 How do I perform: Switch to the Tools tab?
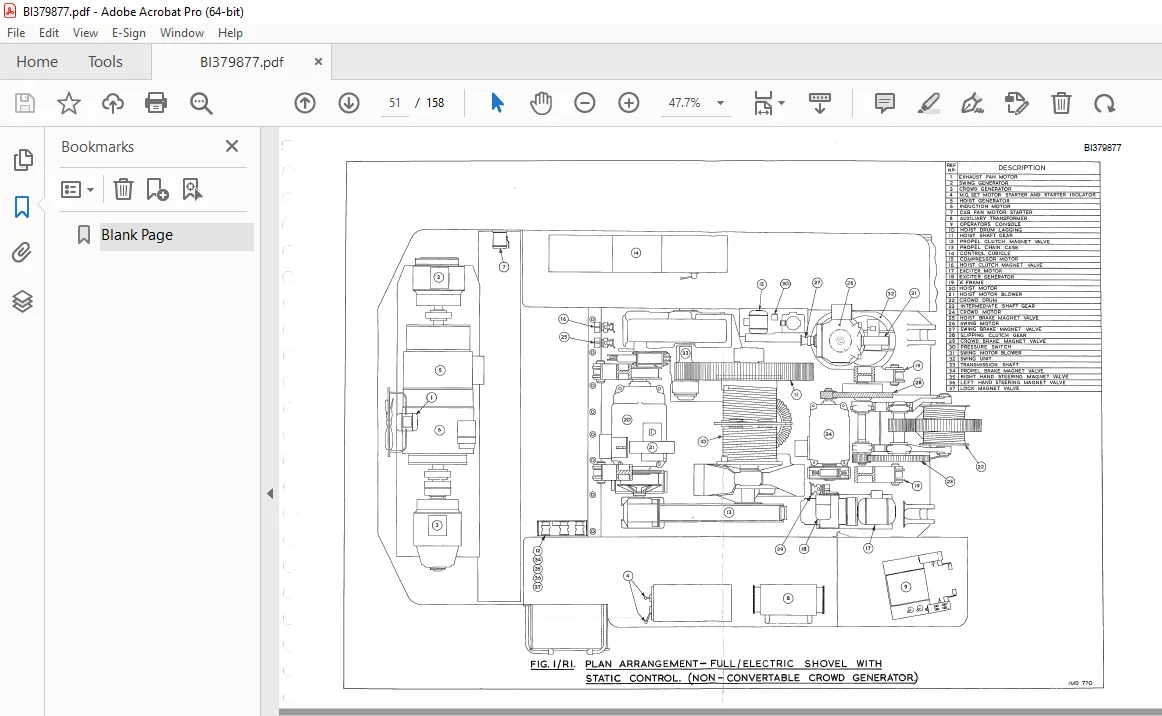(x=105, y=62)
